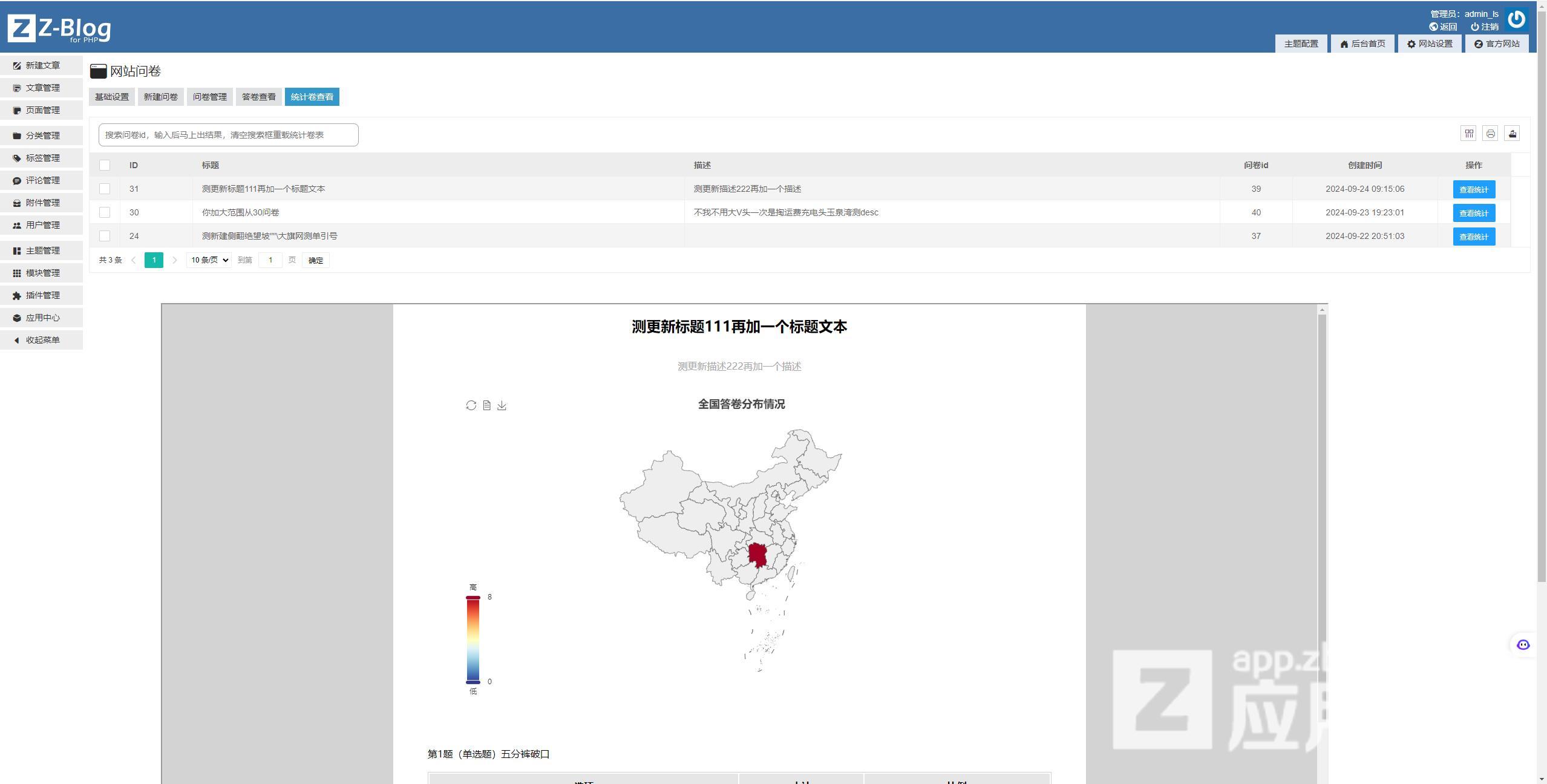The height and width of the screenshot is (784, 1547).
Task: Click the chart refresh/restore icon
Action: [471, 405]
